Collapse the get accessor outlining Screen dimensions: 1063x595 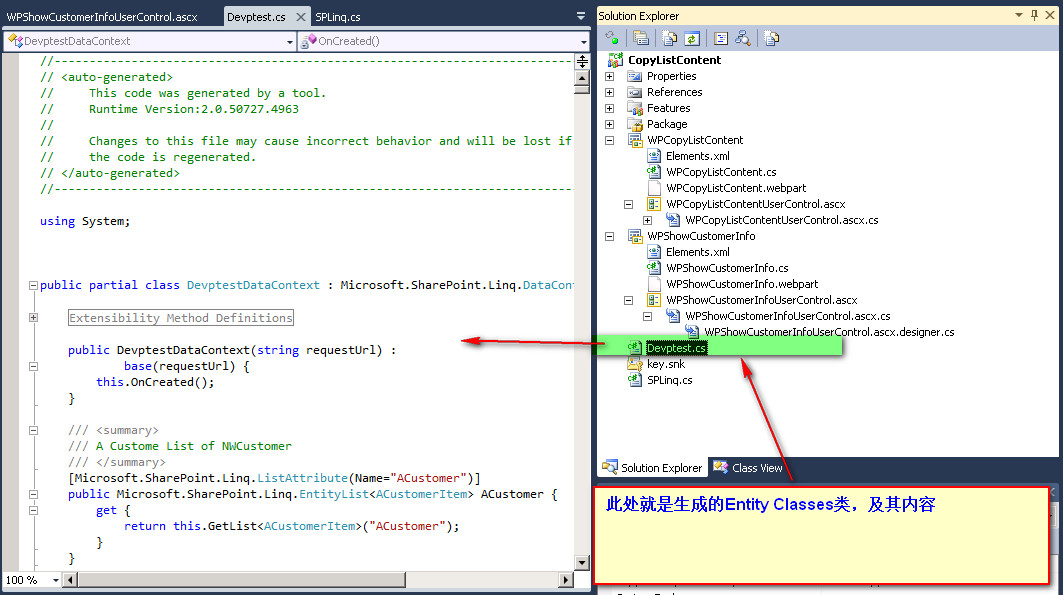[33, 510]
